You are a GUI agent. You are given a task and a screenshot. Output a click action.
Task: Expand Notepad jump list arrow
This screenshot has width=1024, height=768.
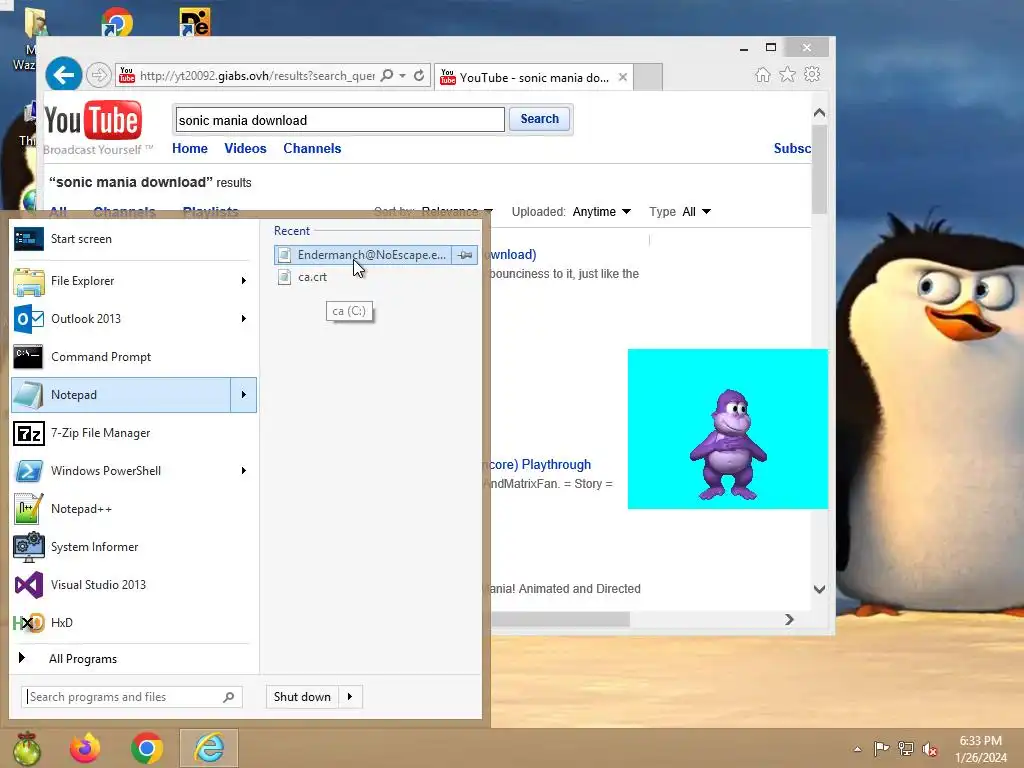tap(244, 394)
